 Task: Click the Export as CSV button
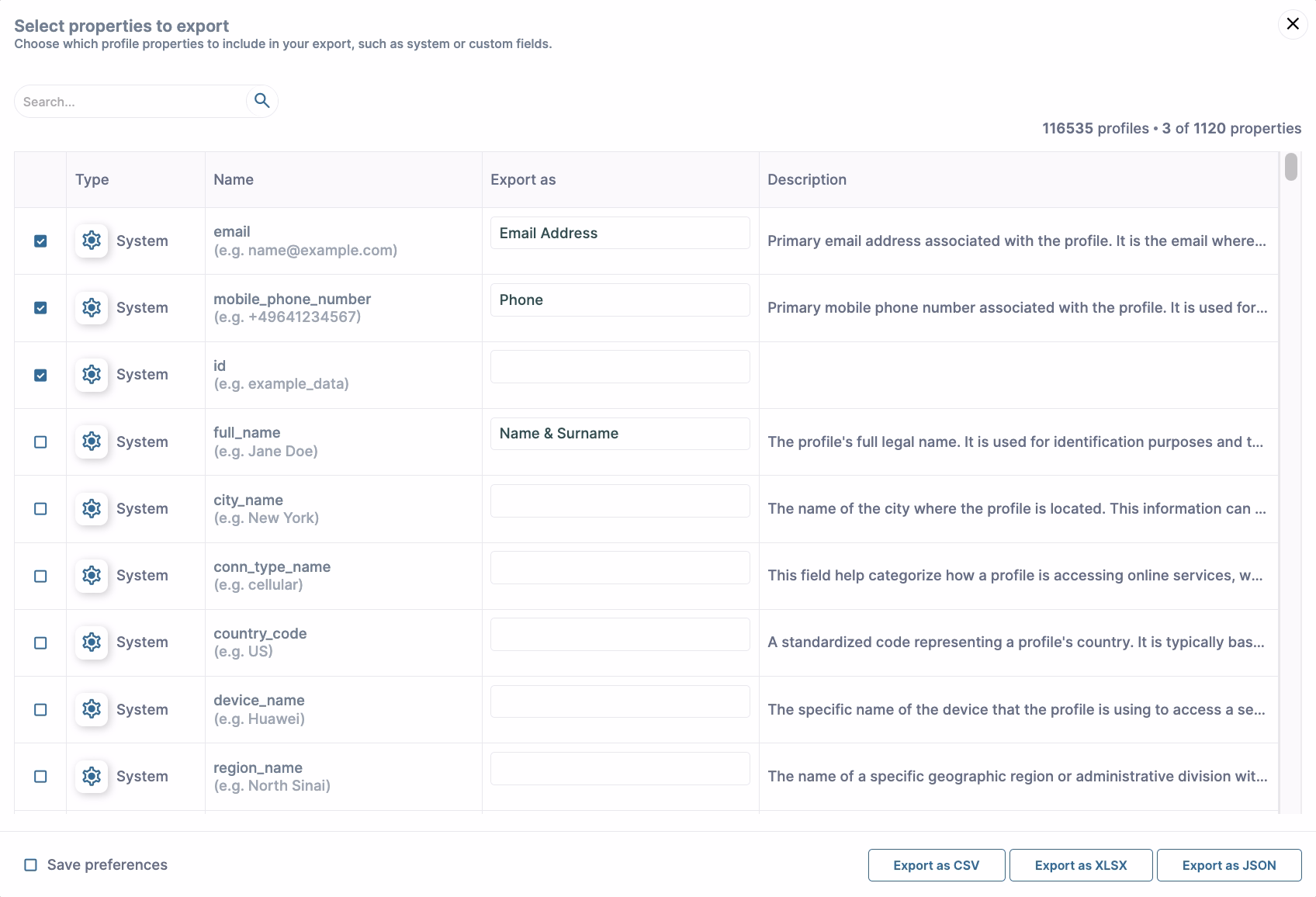(x=936, y=864)
